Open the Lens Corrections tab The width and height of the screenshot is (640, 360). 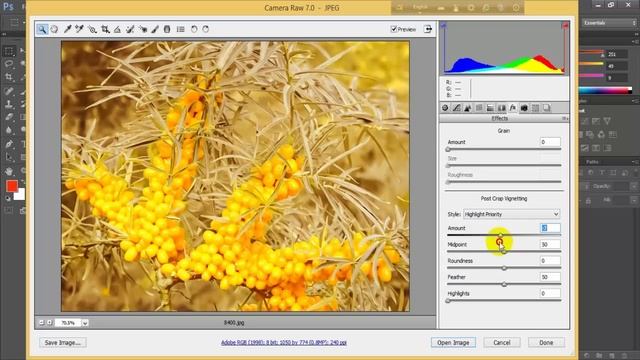pyautogui.click(x=501, y=108)
